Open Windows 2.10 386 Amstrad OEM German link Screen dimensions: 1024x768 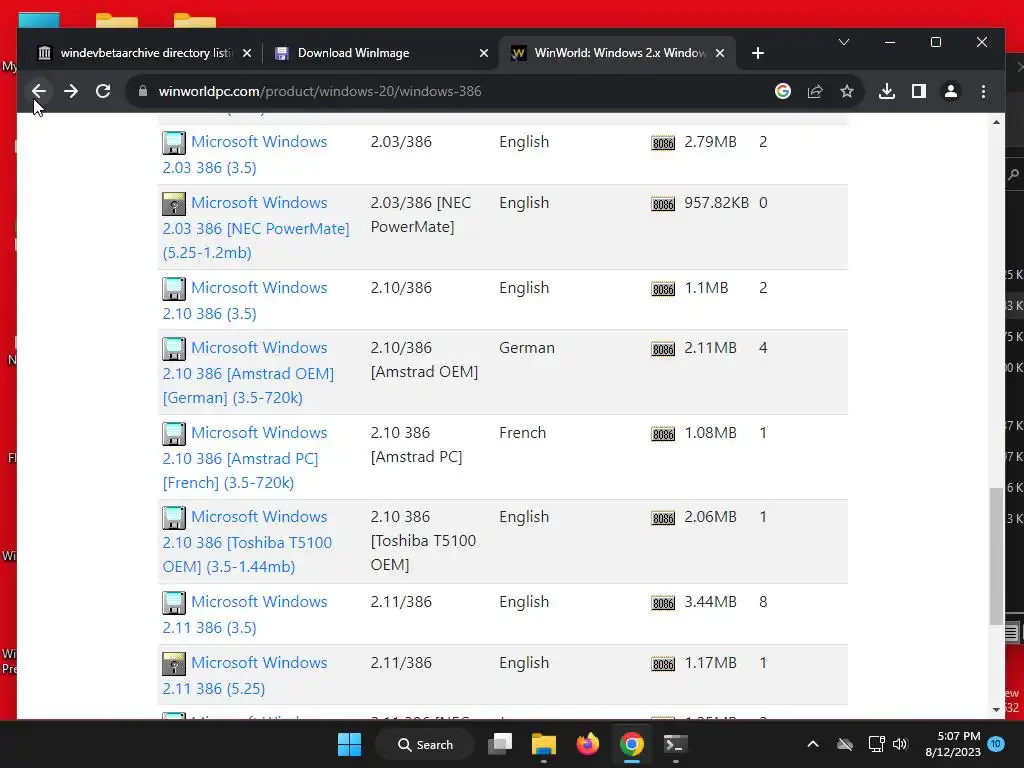(x=248, y=373)
